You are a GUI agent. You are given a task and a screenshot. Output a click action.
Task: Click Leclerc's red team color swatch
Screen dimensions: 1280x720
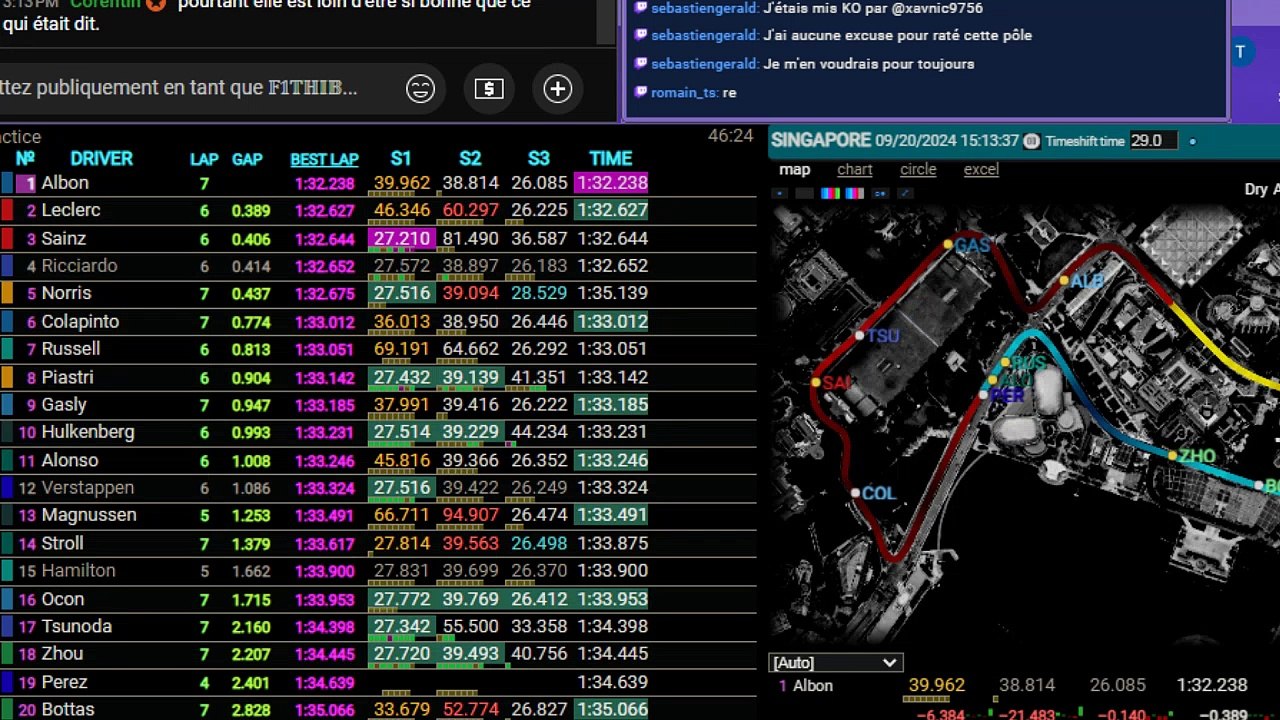click(x=7, y=210)
